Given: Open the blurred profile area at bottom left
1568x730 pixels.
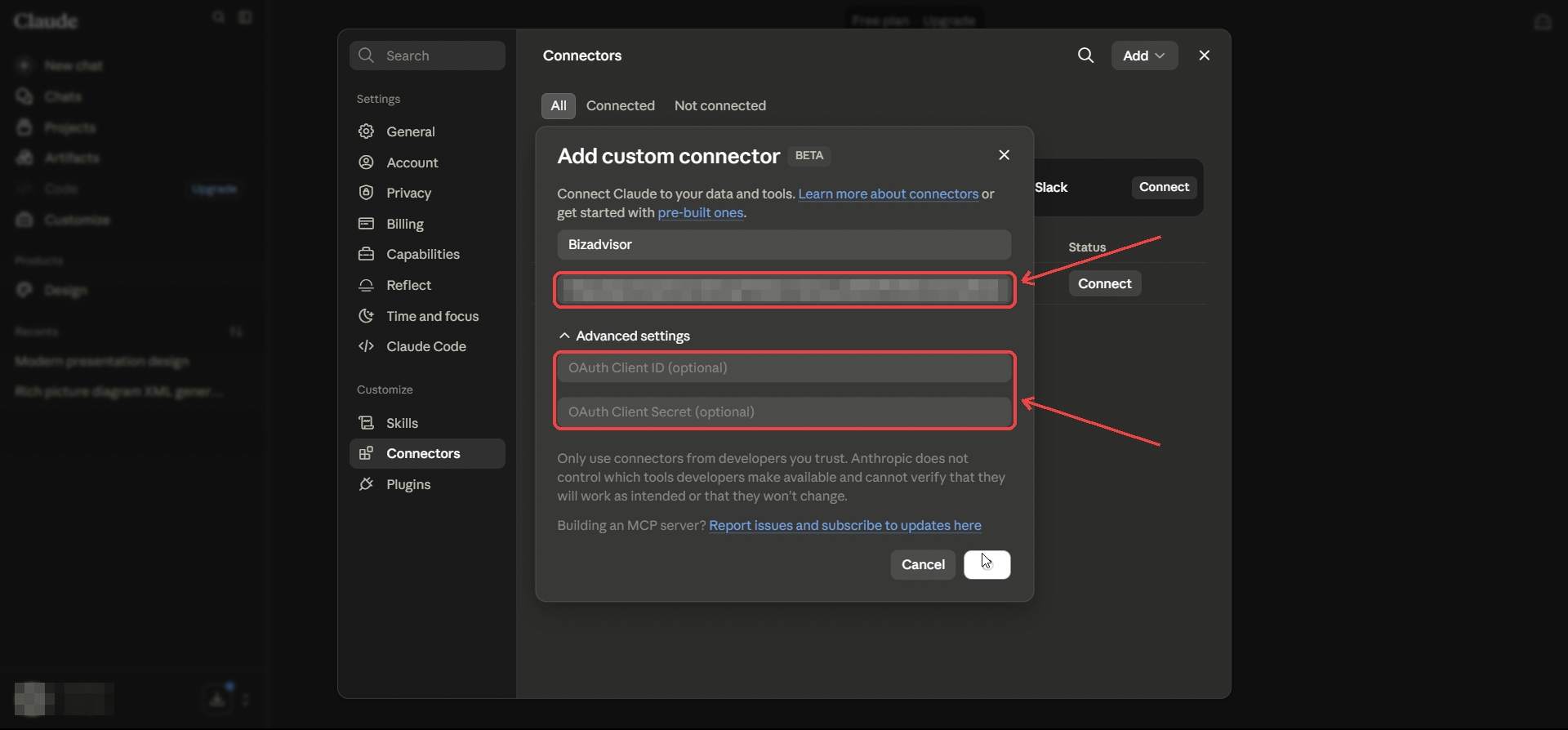Looking at the screenshot, I should tap(64, 699).
